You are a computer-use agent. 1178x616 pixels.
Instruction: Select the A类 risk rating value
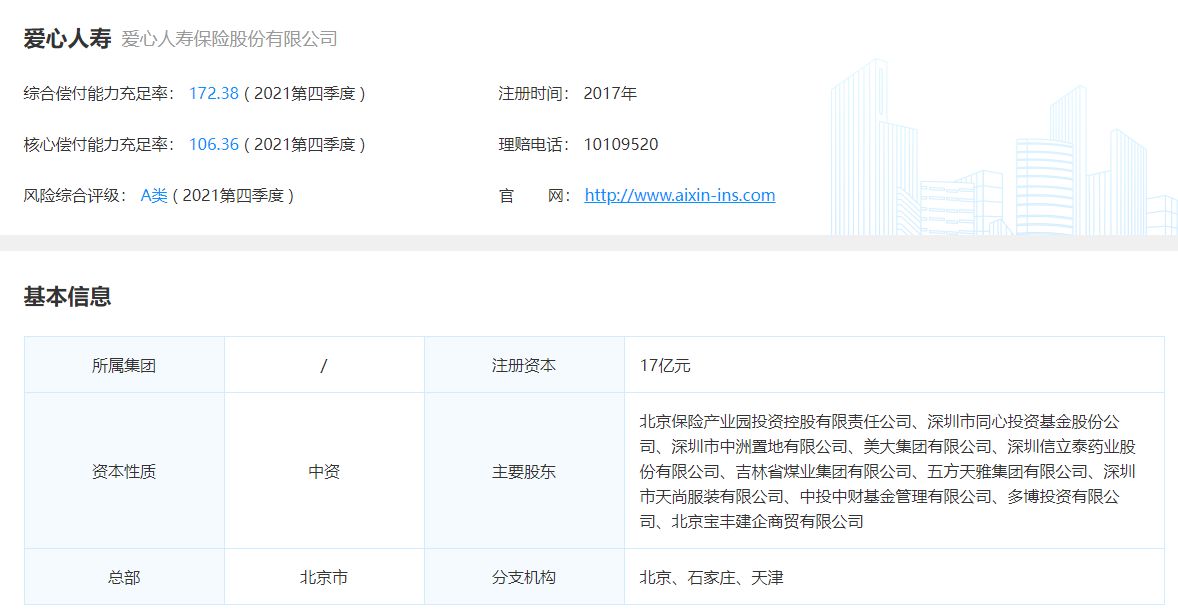pos(154,196)
